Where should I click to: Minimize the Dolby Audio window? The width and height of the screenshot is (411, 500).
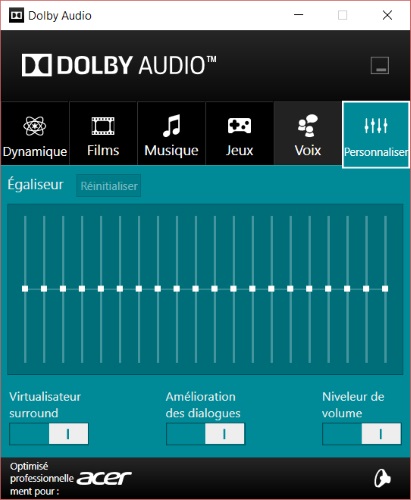pyautogui.click(x=299, y=15)
